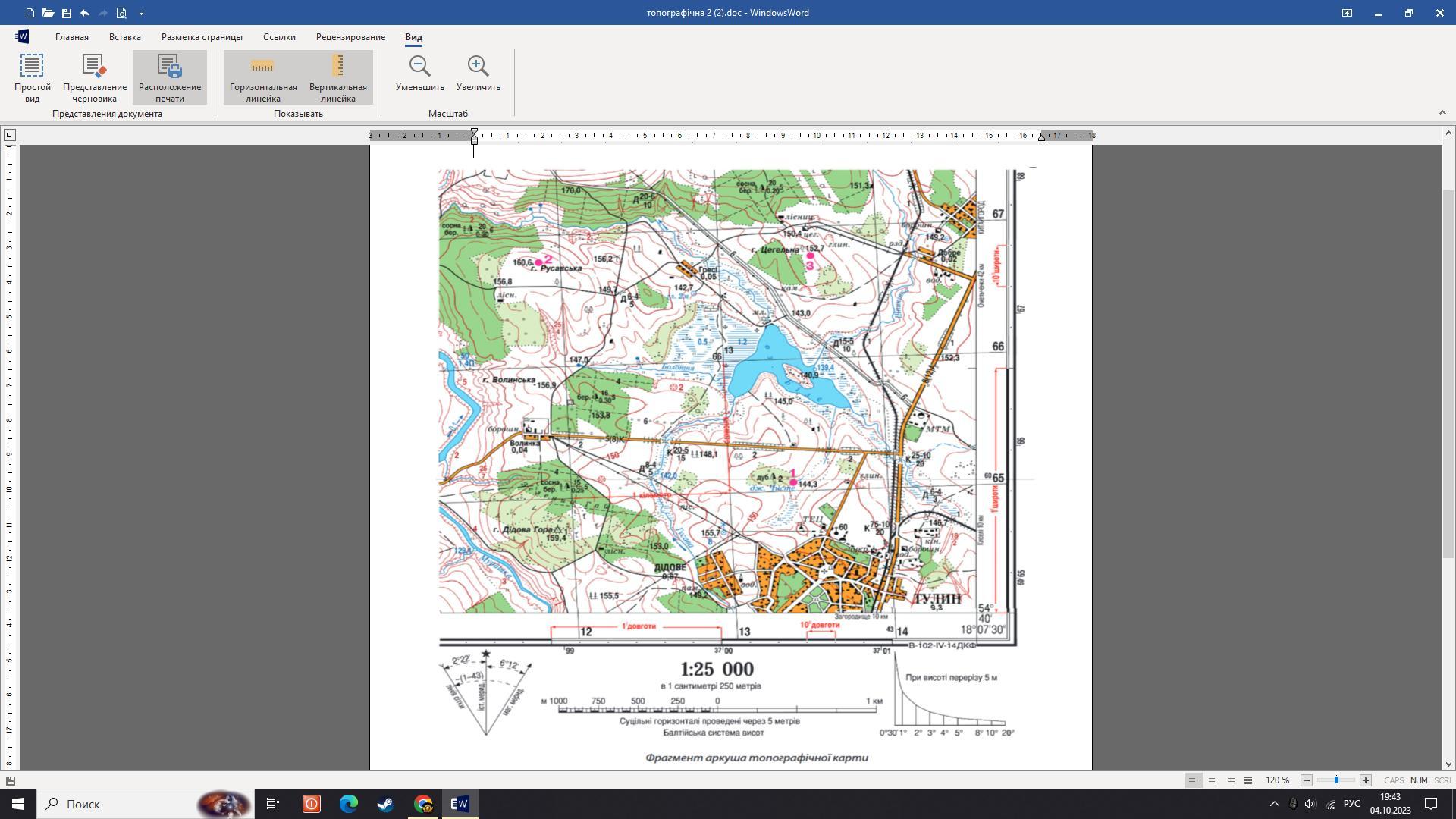The image size is (1456, 819).
Task: Toggle the Вертикальная линейка ruler
Action: pyautogui.click(x=338, y=77)
